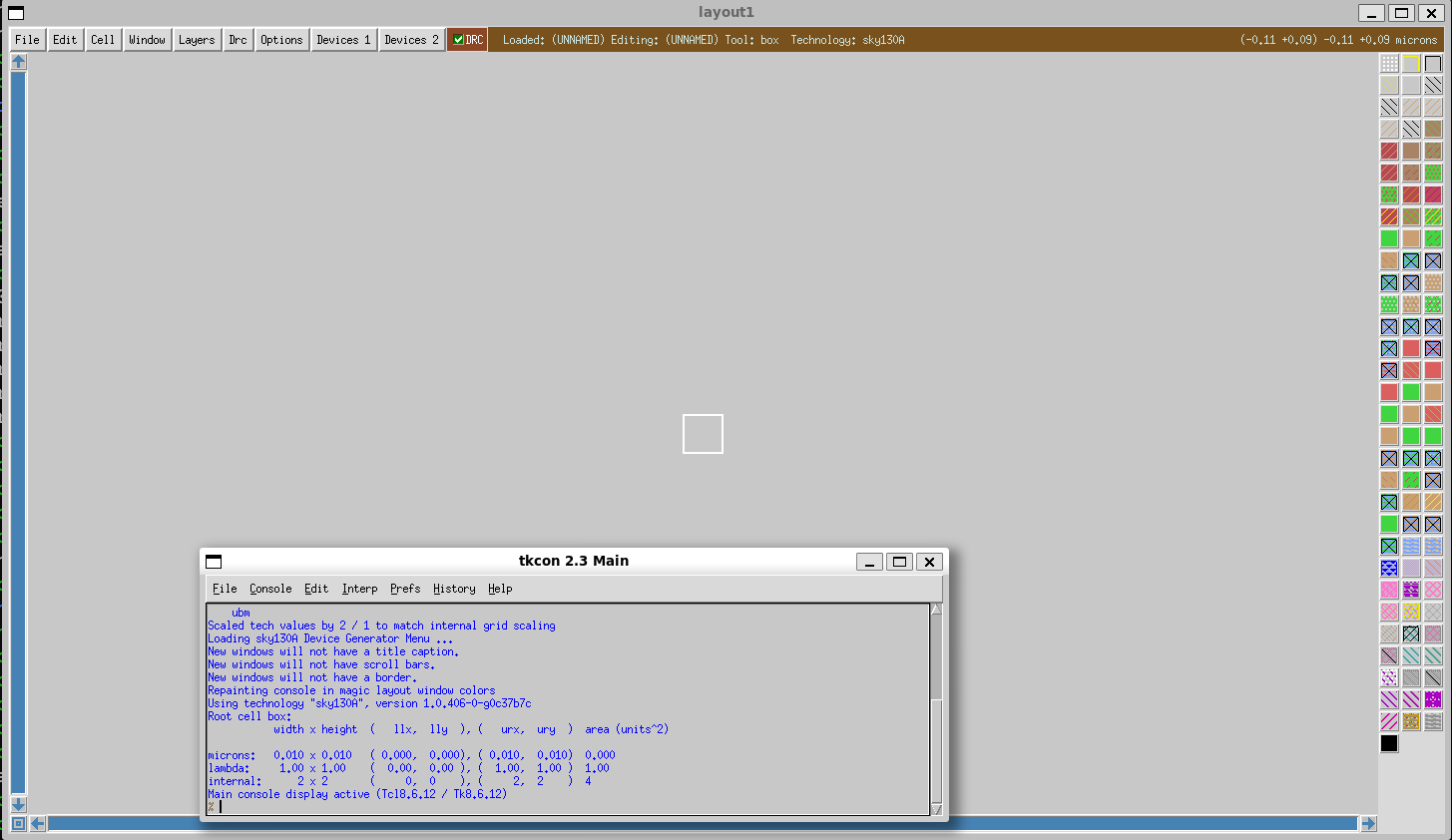Select the dark purple striped layer icon
The width and height of the screenshot is (1452, 840).
pyautogui.click(x=1411, y=590)
